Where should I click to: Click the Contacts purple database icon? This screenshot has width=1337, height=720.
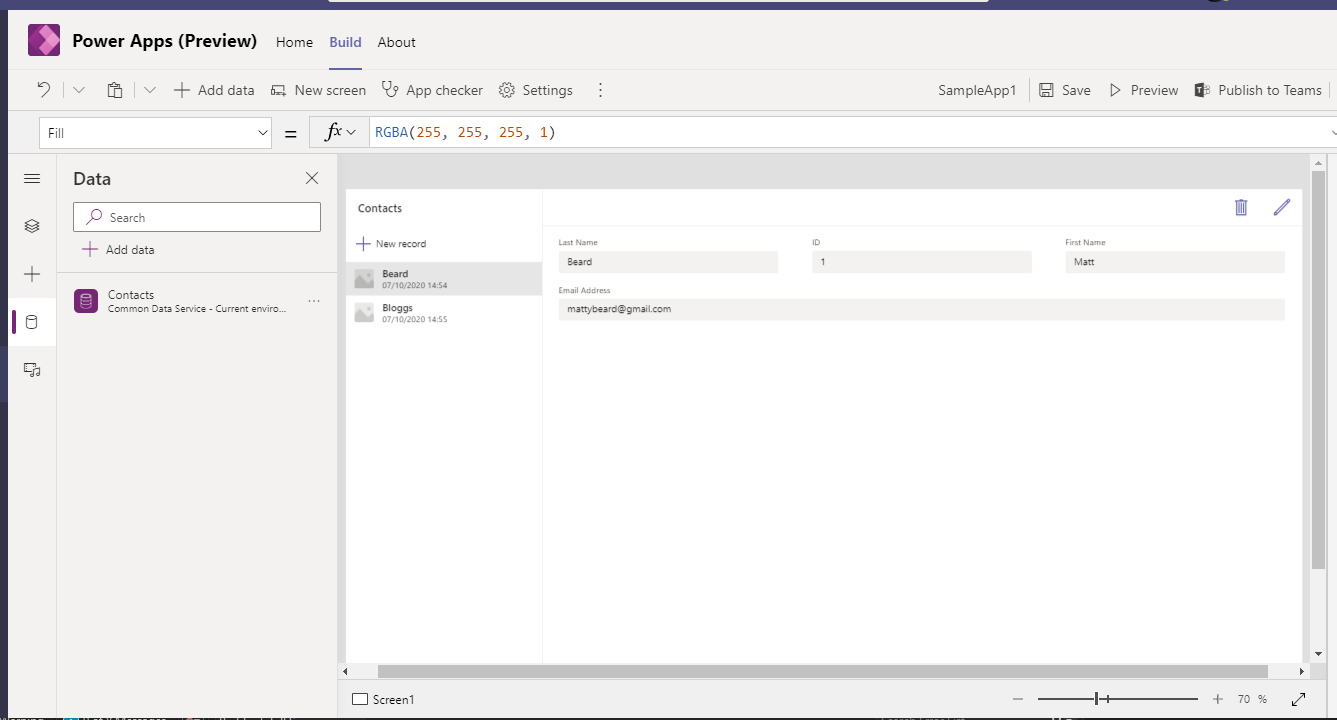[x=86, y=301]
